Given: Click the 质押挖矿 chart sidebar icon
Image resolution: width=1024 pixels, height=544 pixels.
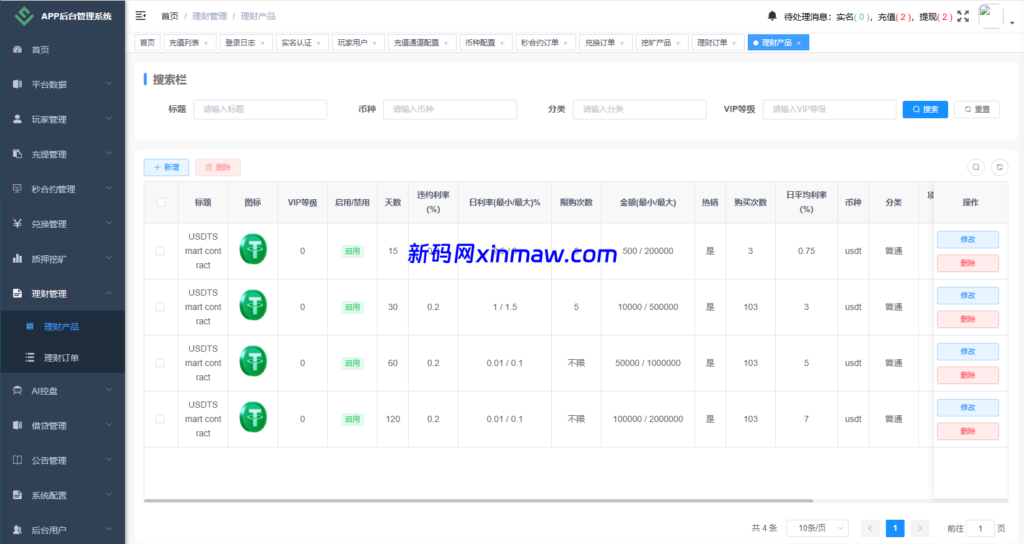Looking at the screenshot, I should (18, 259).
